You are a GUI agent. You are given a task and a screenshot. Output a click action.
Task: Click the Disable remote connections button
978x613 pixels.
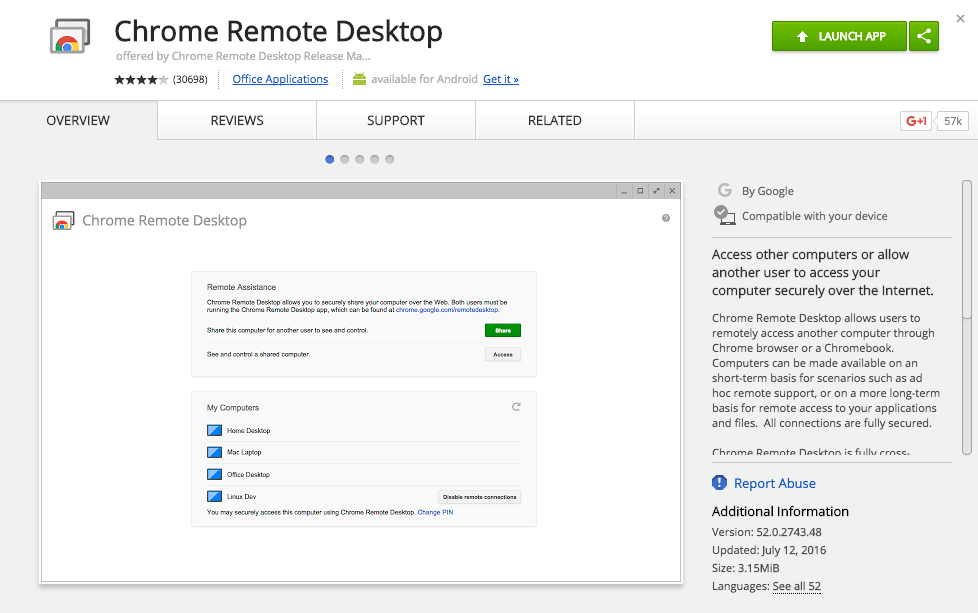479,497
